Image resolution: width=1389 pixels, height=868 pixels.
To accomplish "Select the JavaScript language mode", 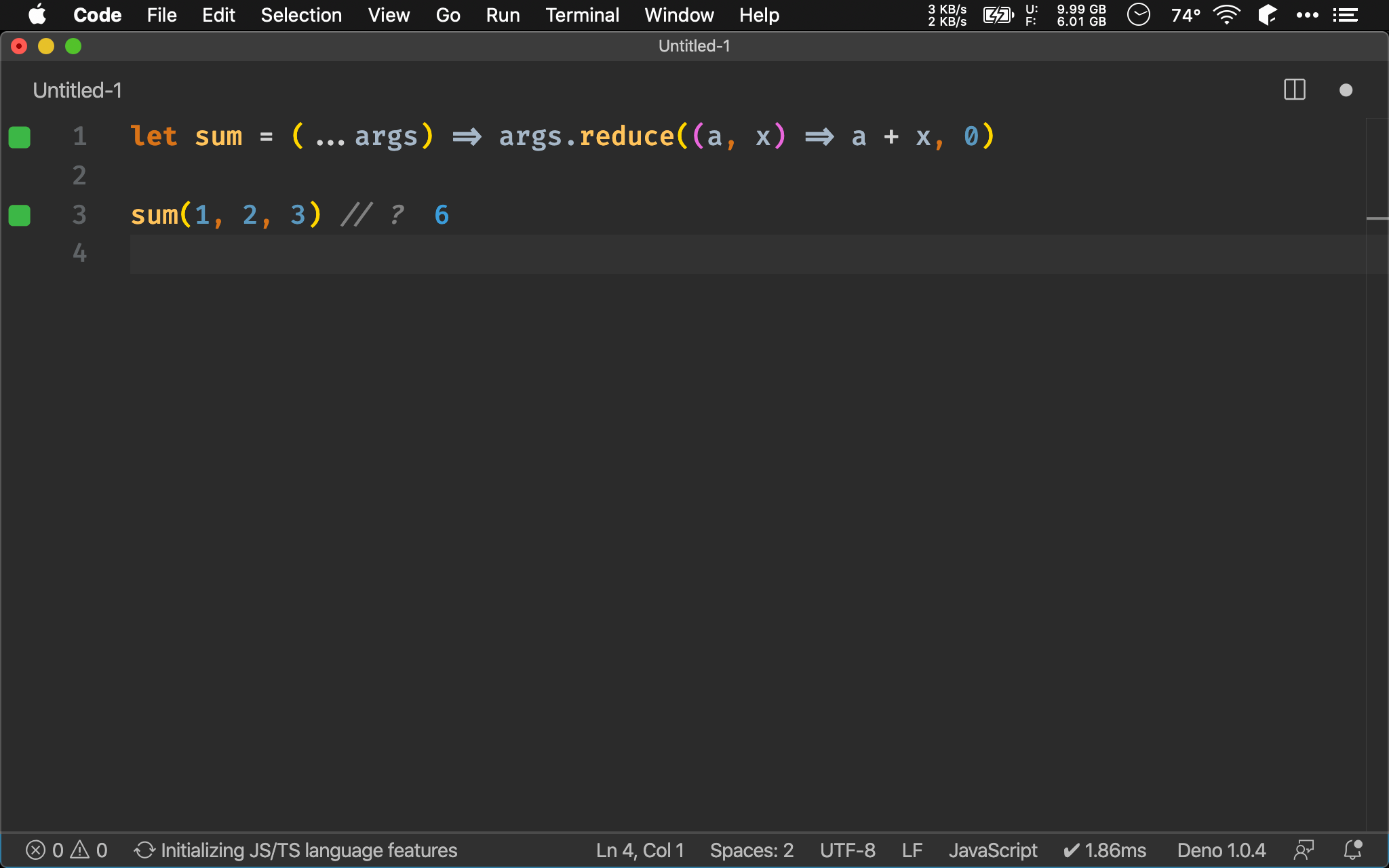I will click(x=993, y=850).
